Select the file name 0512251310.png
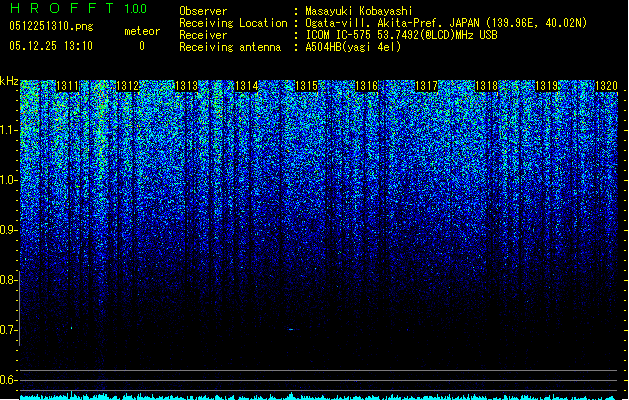This screenshot has height=400, width=629. tap(51, 26)
